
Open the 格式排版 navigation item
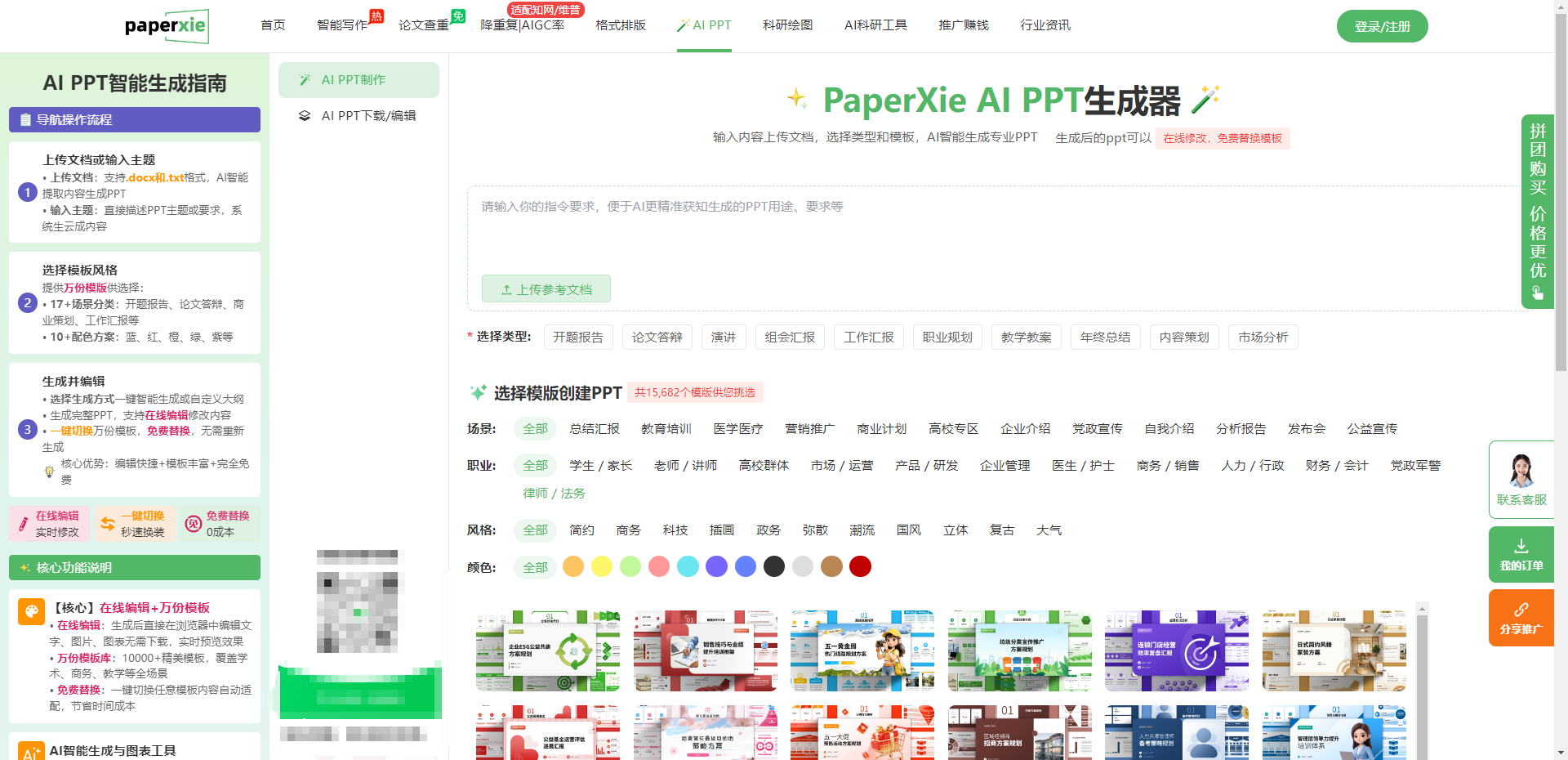(621, 25)
